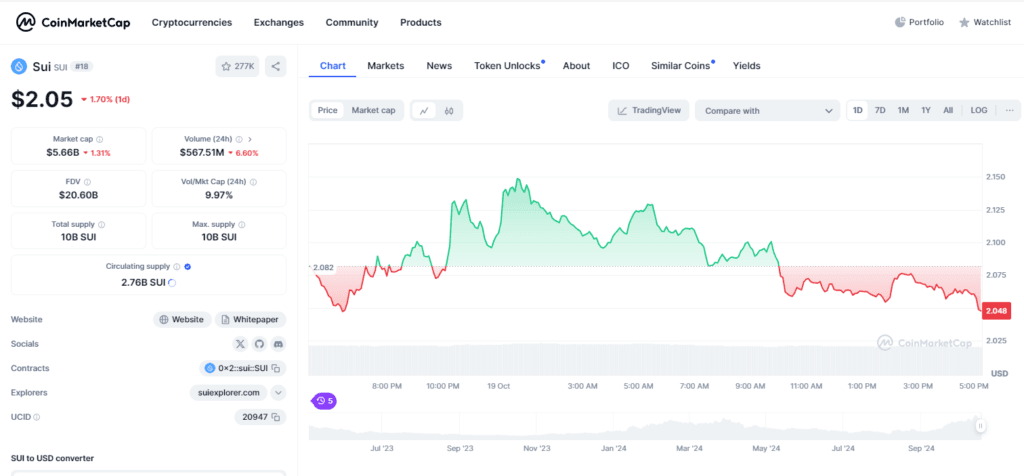
Task: Click the Max. supply info icon
Action: 242,224
